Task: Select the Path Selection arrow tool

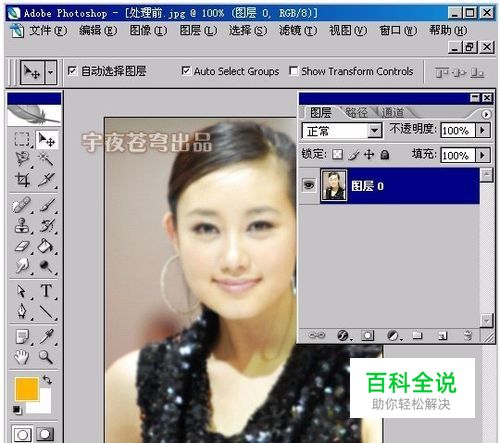Action: (x=22, y=291)
